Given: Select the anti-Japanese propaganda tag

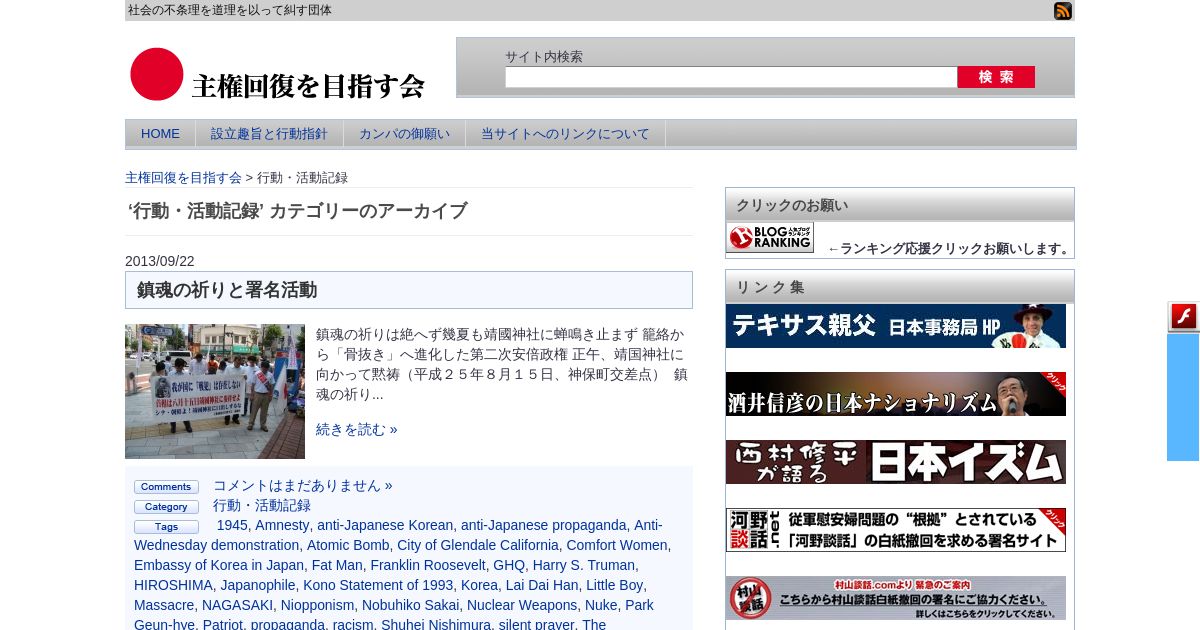Looking at the screenshot, I should click(x=544, y=525).
